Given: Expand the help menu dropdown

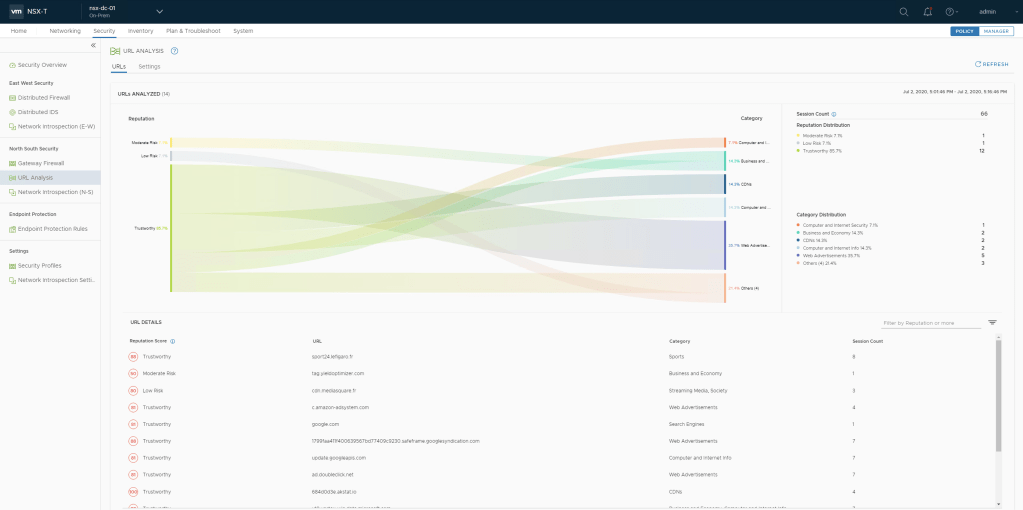Looking at the screenshot, I should [x=952, y=11].
